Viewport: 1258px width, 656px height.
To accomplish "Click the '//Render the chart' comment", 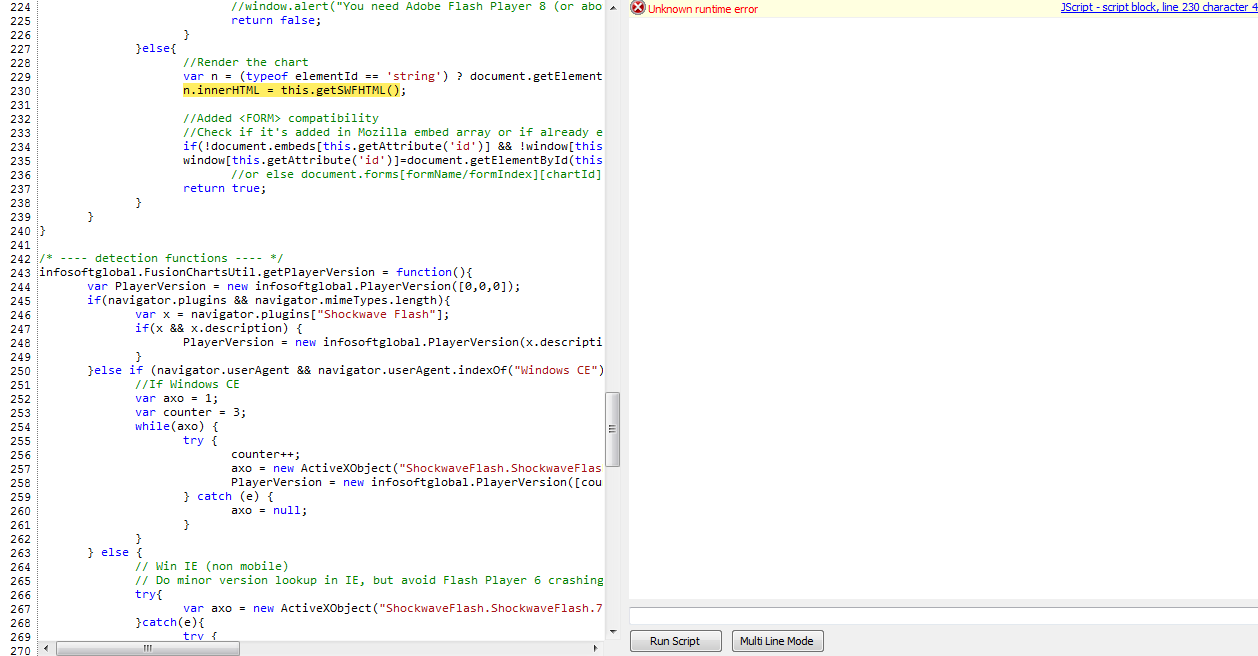I will pyautogui.click(x=246, y=62).
